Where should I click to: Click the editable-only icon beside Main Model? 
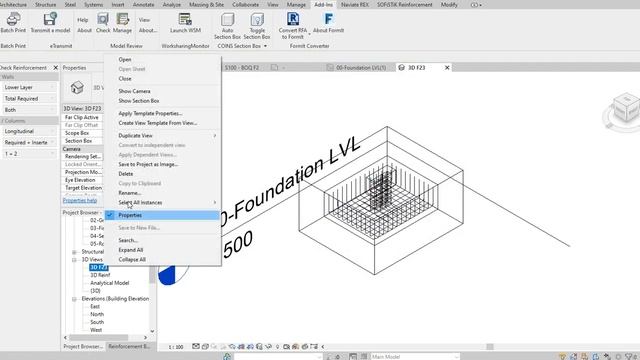click(364, 357)
